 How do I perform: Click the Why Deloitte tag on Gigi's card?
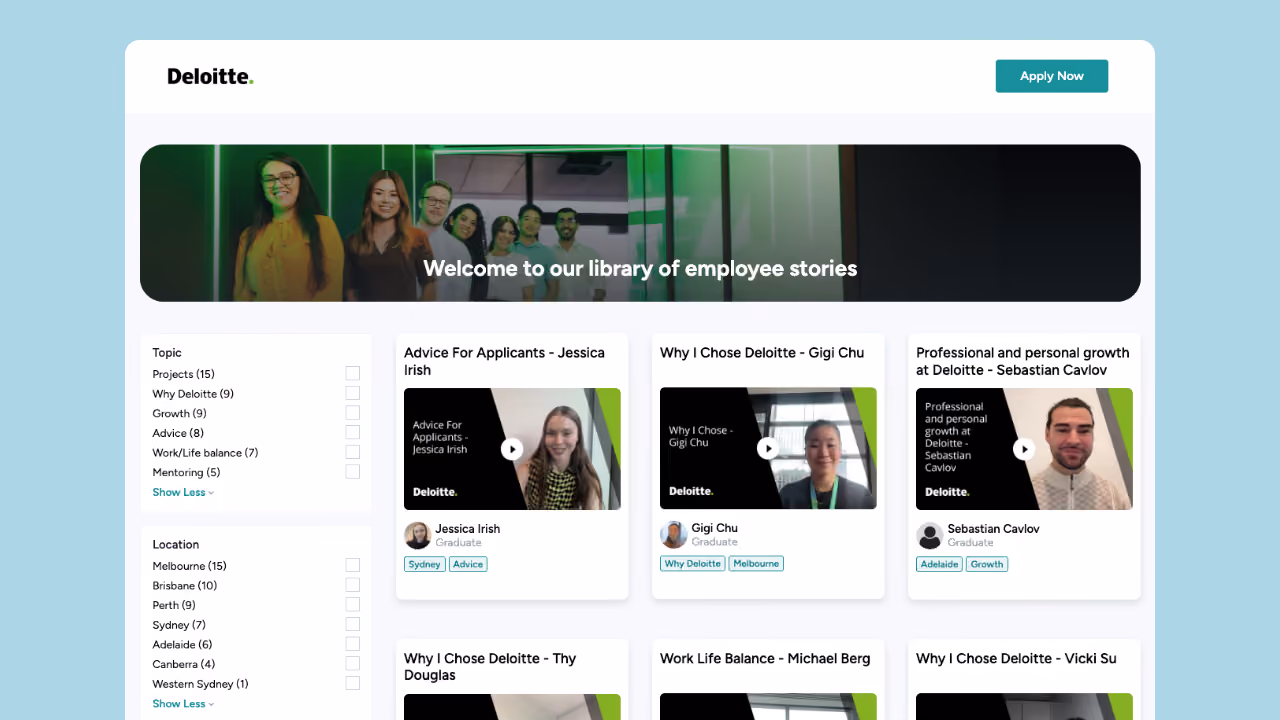693,563
